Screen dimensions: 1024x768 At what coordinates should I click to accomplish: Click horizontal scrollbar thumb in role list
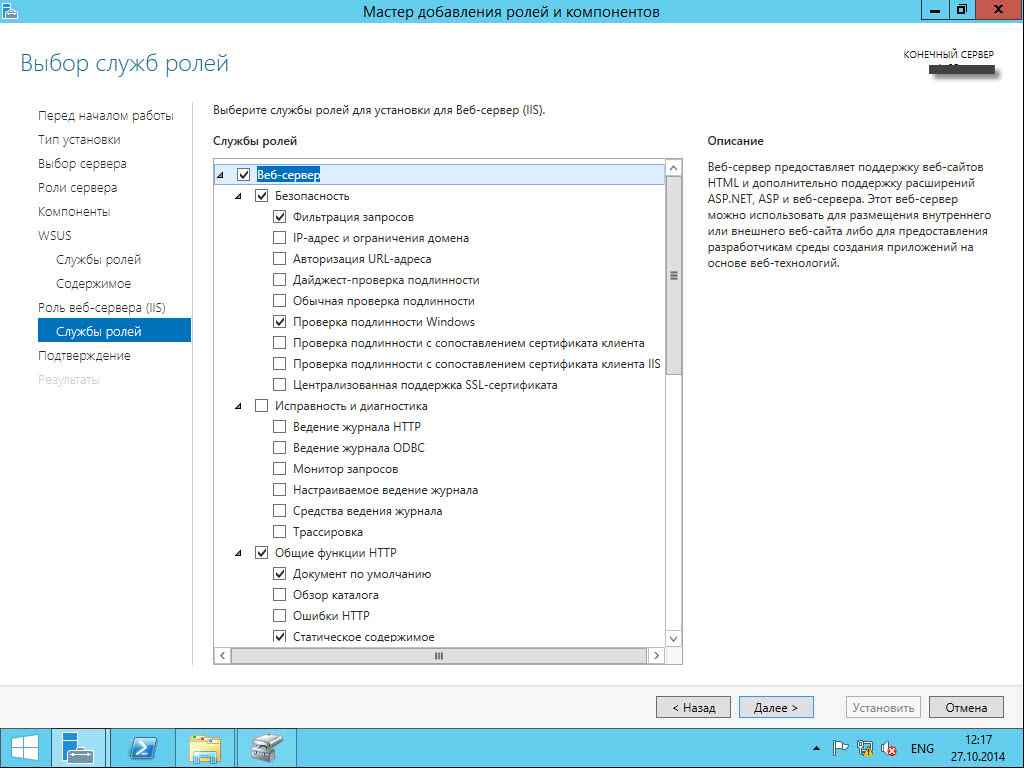(439, 655)
